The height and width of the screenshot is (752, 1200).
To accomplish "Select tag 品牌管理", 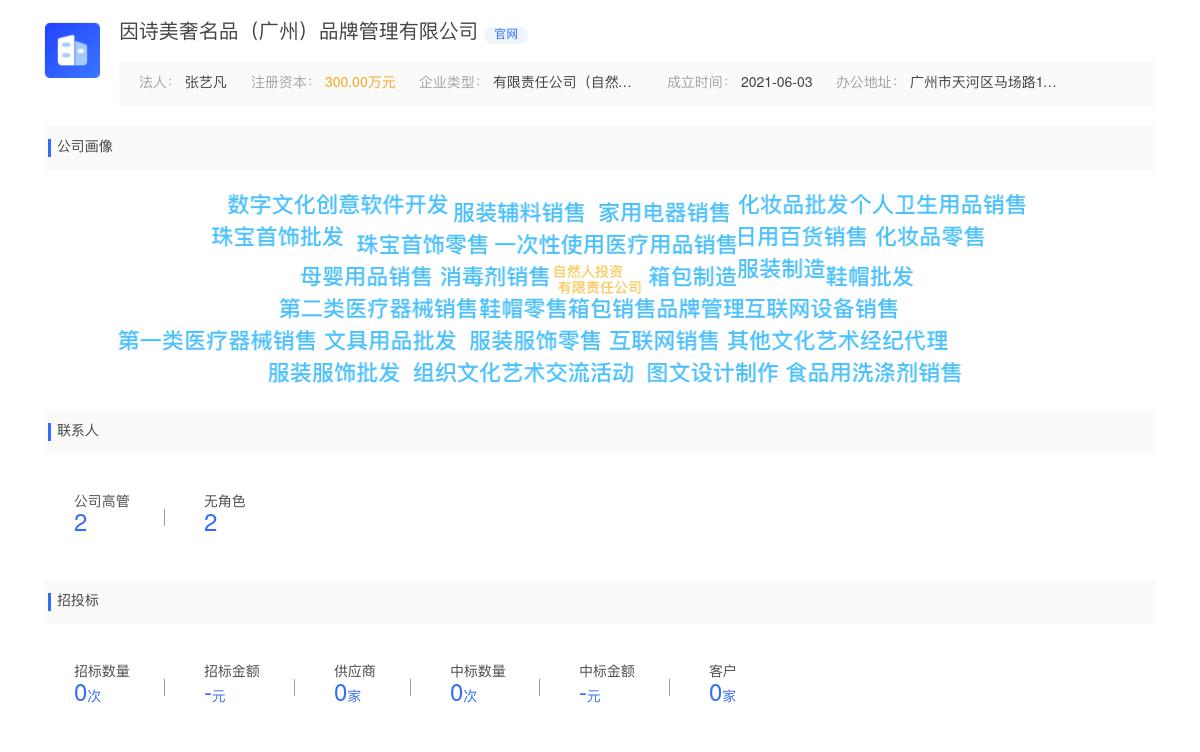I will click(701, 309).
